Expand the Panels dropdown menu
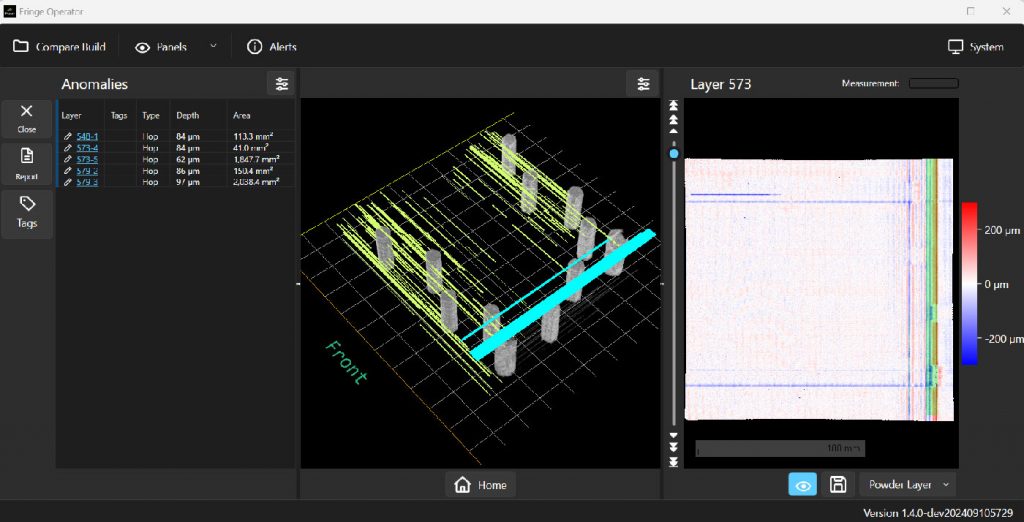This screenshot has height=522, width=1024. (x=212, y=46)
